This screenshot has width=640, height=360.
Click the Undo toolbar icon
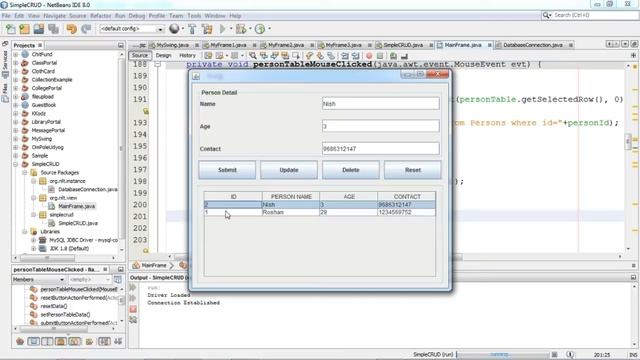71,29
